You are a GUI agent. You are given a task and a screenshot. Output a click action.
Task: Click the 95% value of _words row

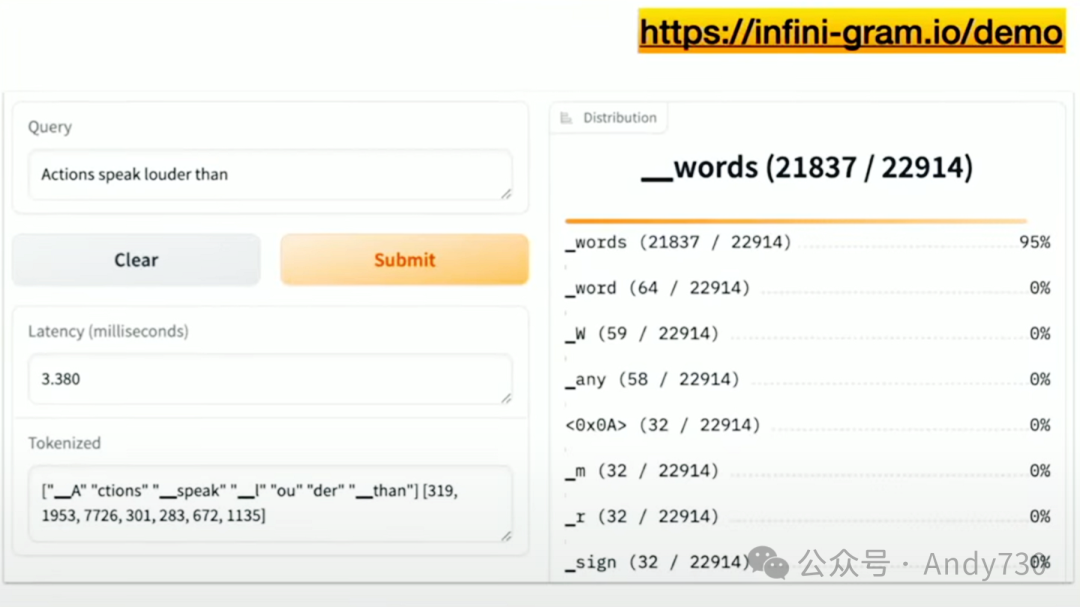[x=1035, y=243]
